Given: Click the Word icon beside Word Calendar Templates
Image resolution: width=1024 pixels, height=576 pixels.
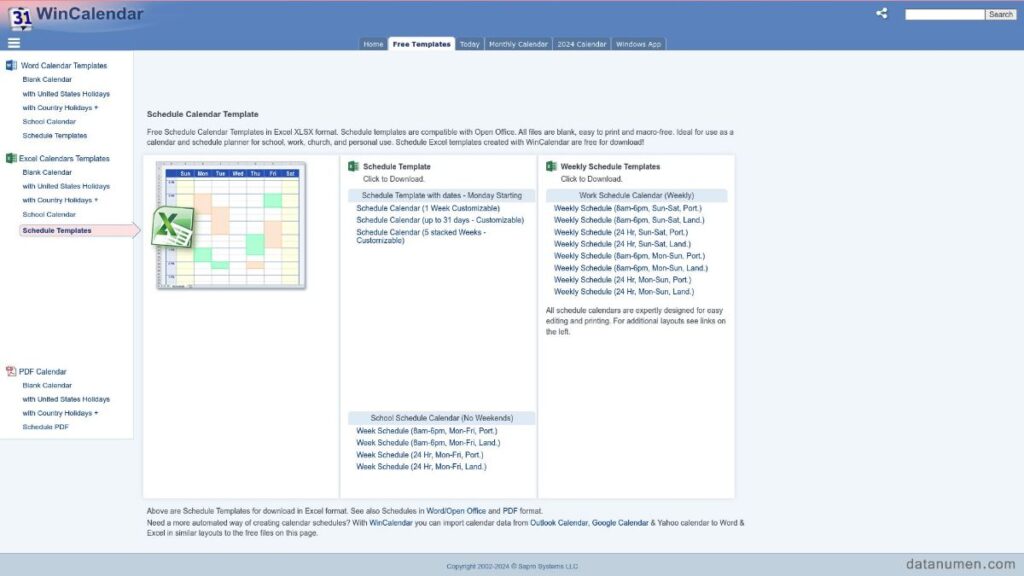Looking at the screenshot, I should point(11,65).
